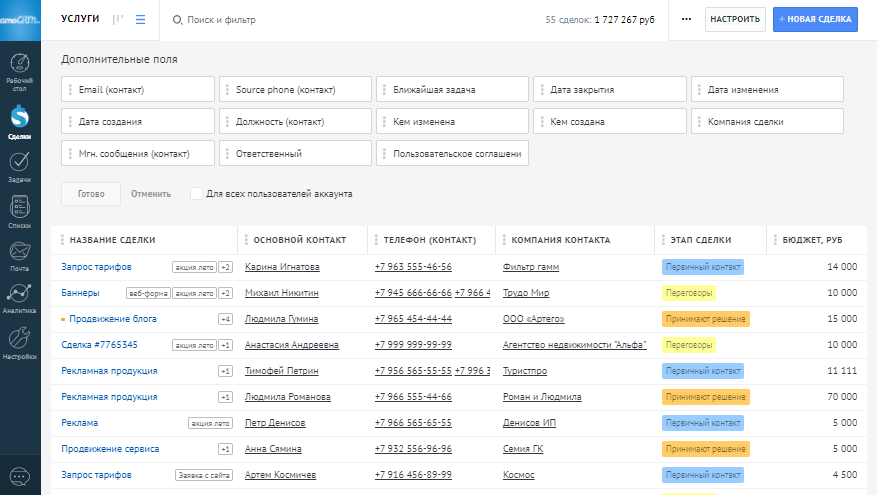Expand the +4 tags on Продвижение блога
877x495 pixels.
pyautogui.click(x=225, y=319)
